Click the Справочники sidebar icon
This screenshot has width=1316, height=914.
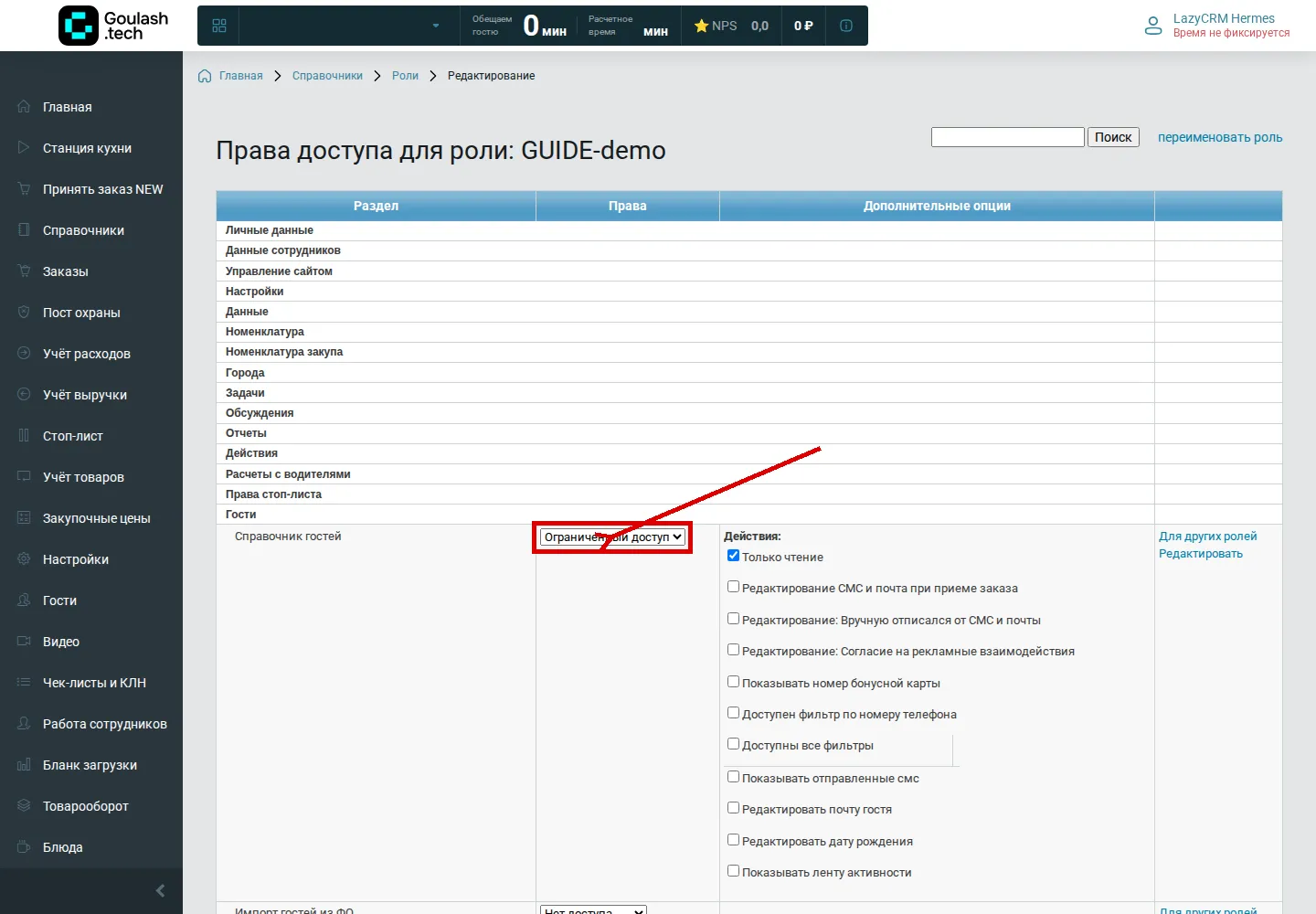coord(24,229)
